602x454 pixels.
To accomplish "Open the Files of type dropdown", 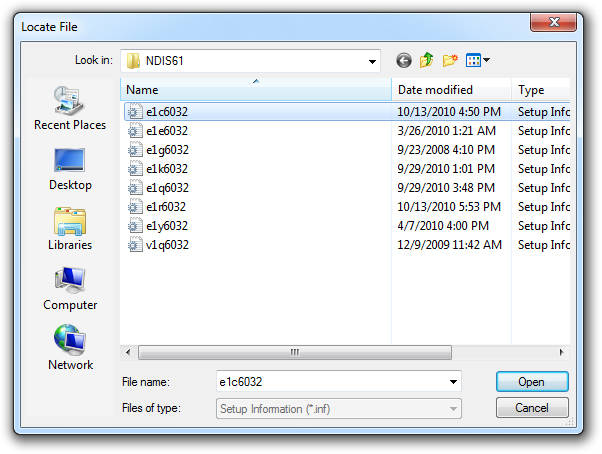I will tap(339, 409).
